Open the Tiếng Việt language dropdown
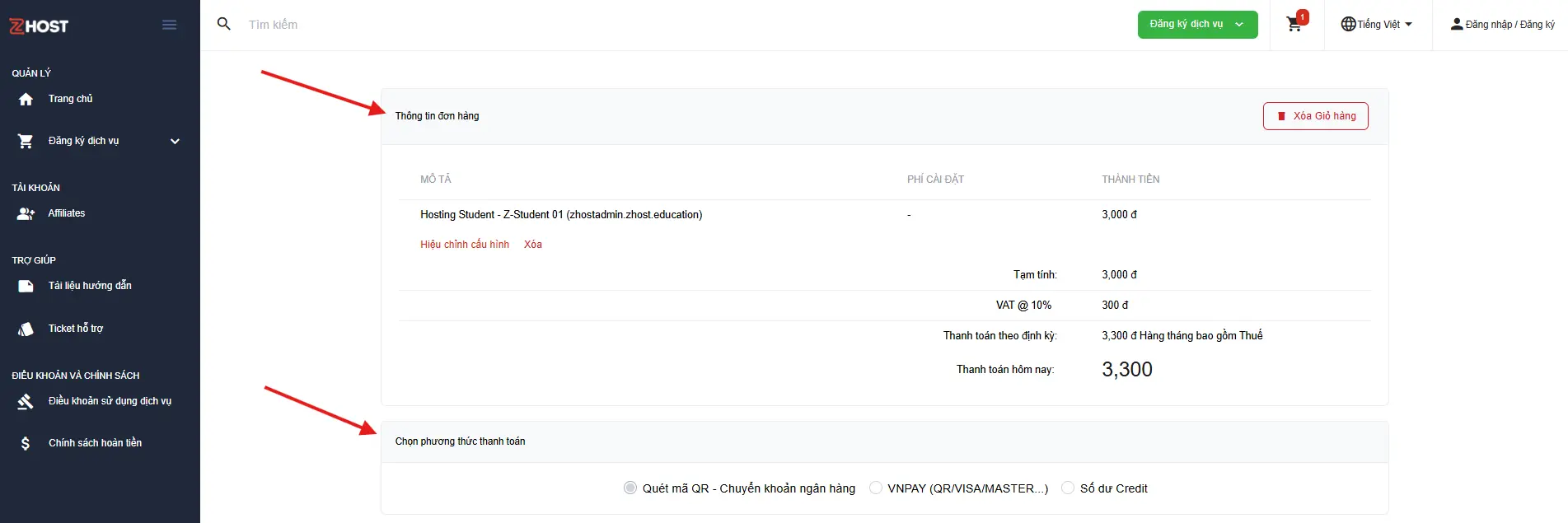 click(x=1377, y=25)
